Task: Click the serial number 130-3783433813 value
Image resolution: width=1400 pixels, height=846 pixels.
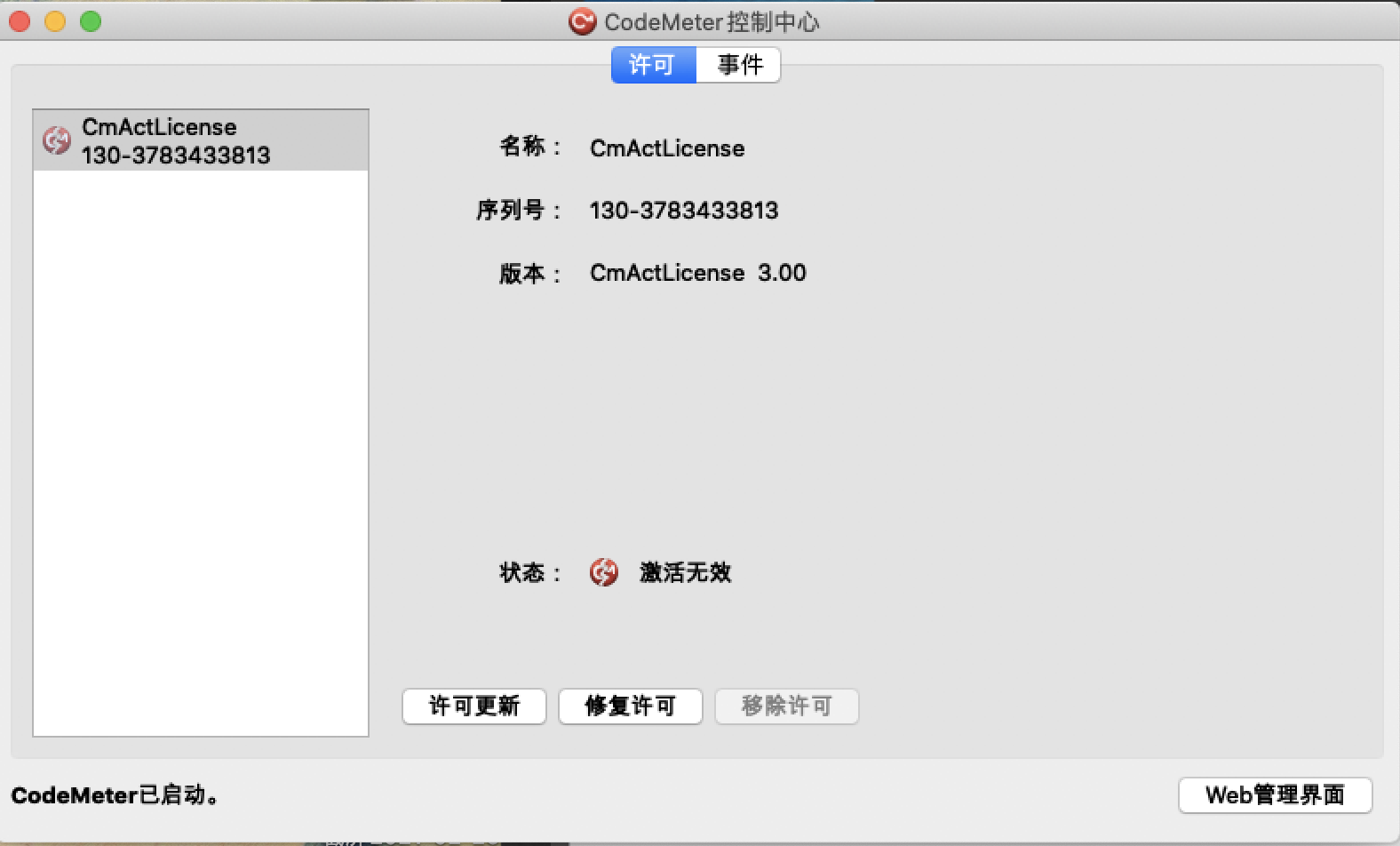Action: click(x=684, y=211)
